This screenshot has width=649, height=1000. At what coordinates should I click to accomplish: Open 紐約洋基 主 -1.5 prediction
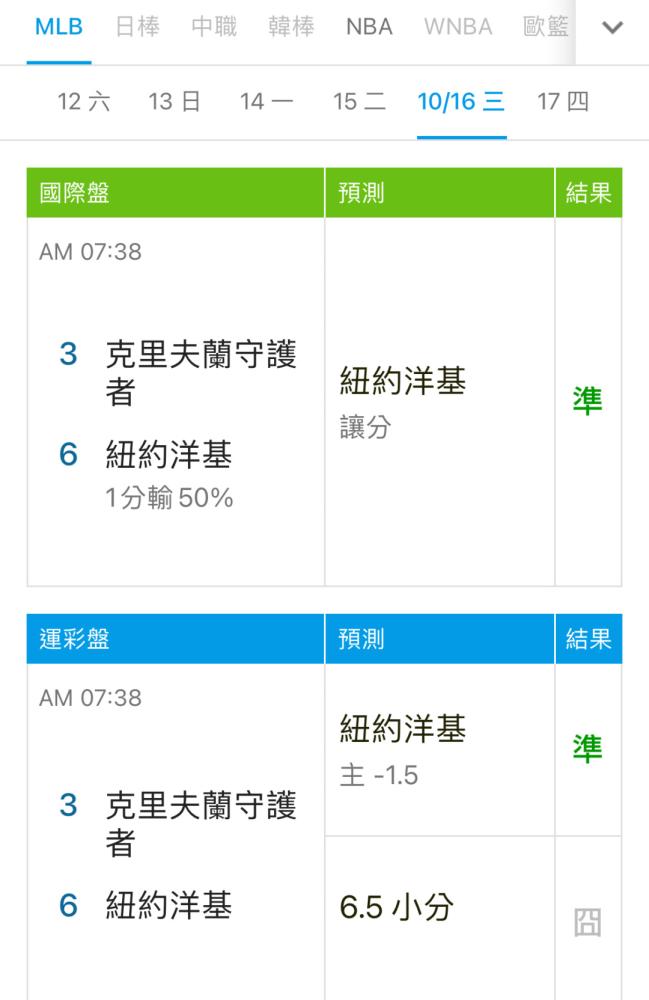(439, 750)
